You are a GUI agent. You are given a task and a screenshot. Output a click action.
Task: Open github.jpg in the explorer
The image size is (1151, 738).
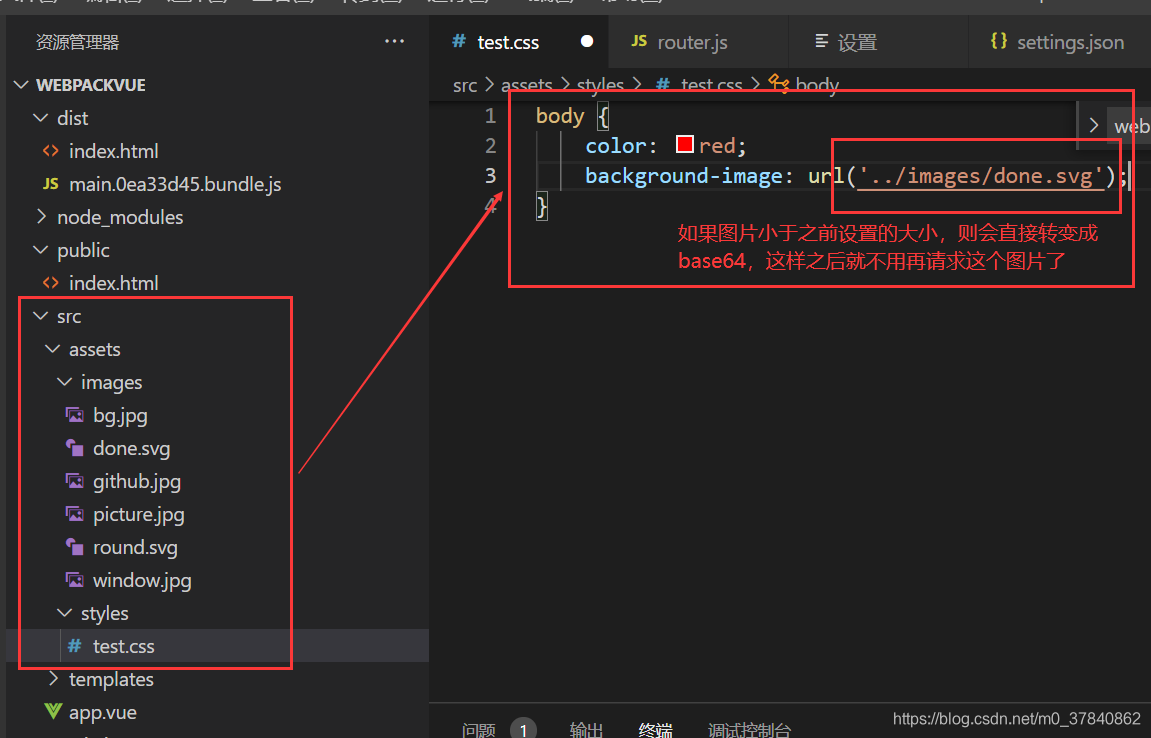click(137, 482)
